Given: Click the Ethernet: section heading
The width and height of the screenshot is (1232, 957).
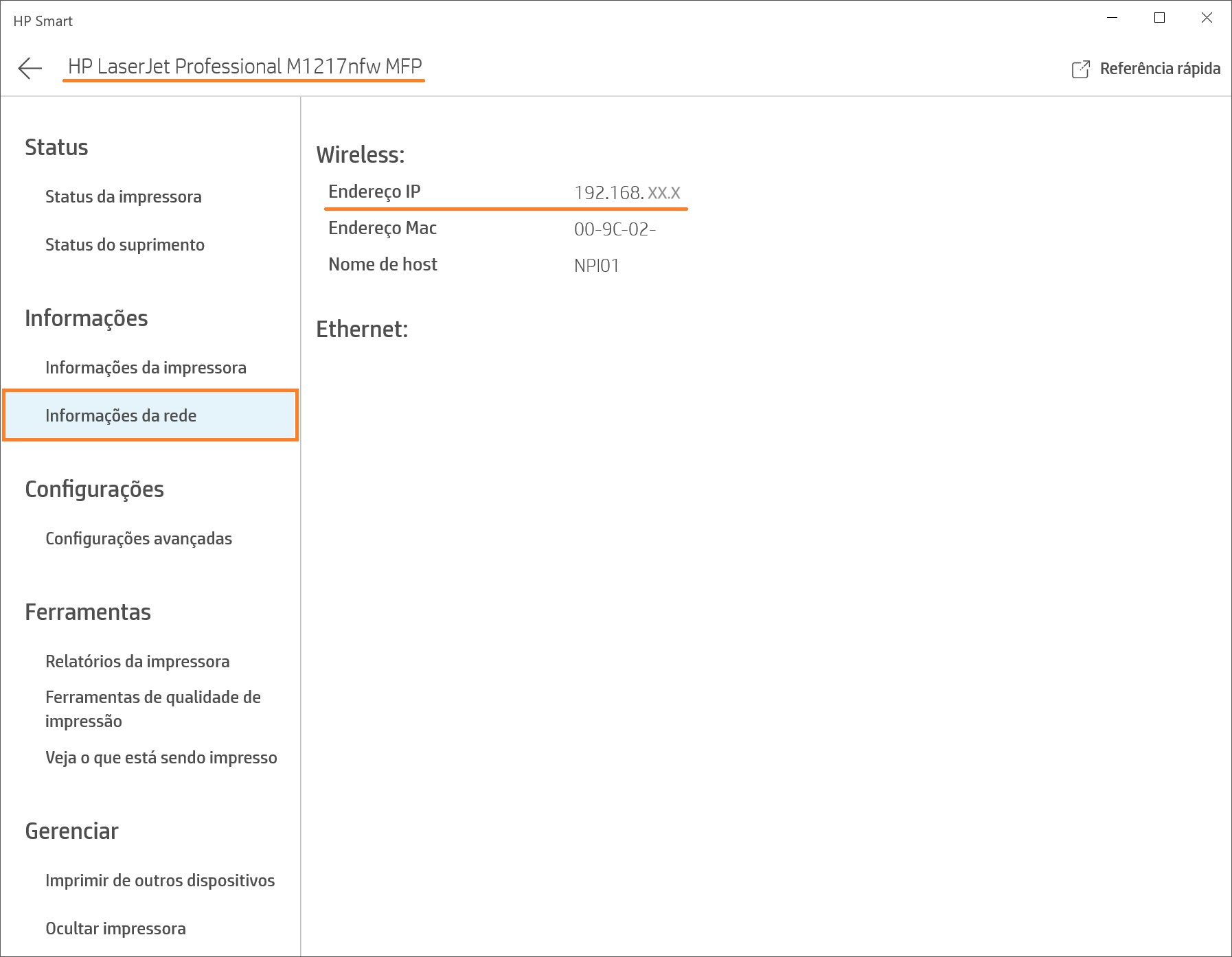Looking at the screenshot, I should point(362,330).
